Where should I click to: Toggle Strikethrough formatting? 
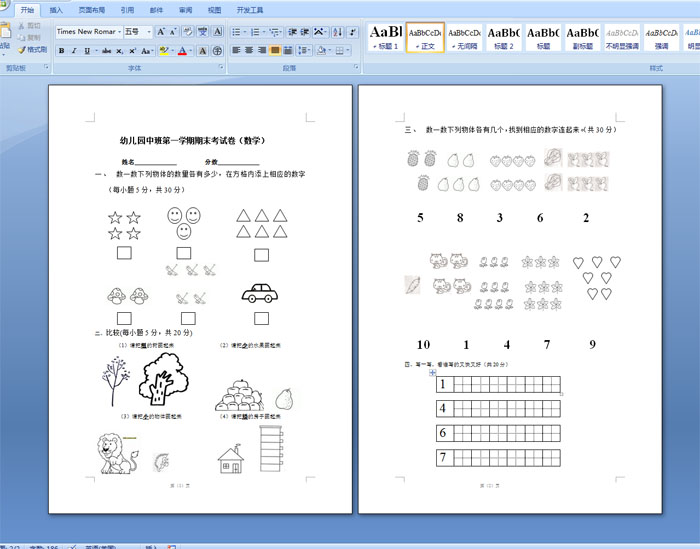coord(106,51)
